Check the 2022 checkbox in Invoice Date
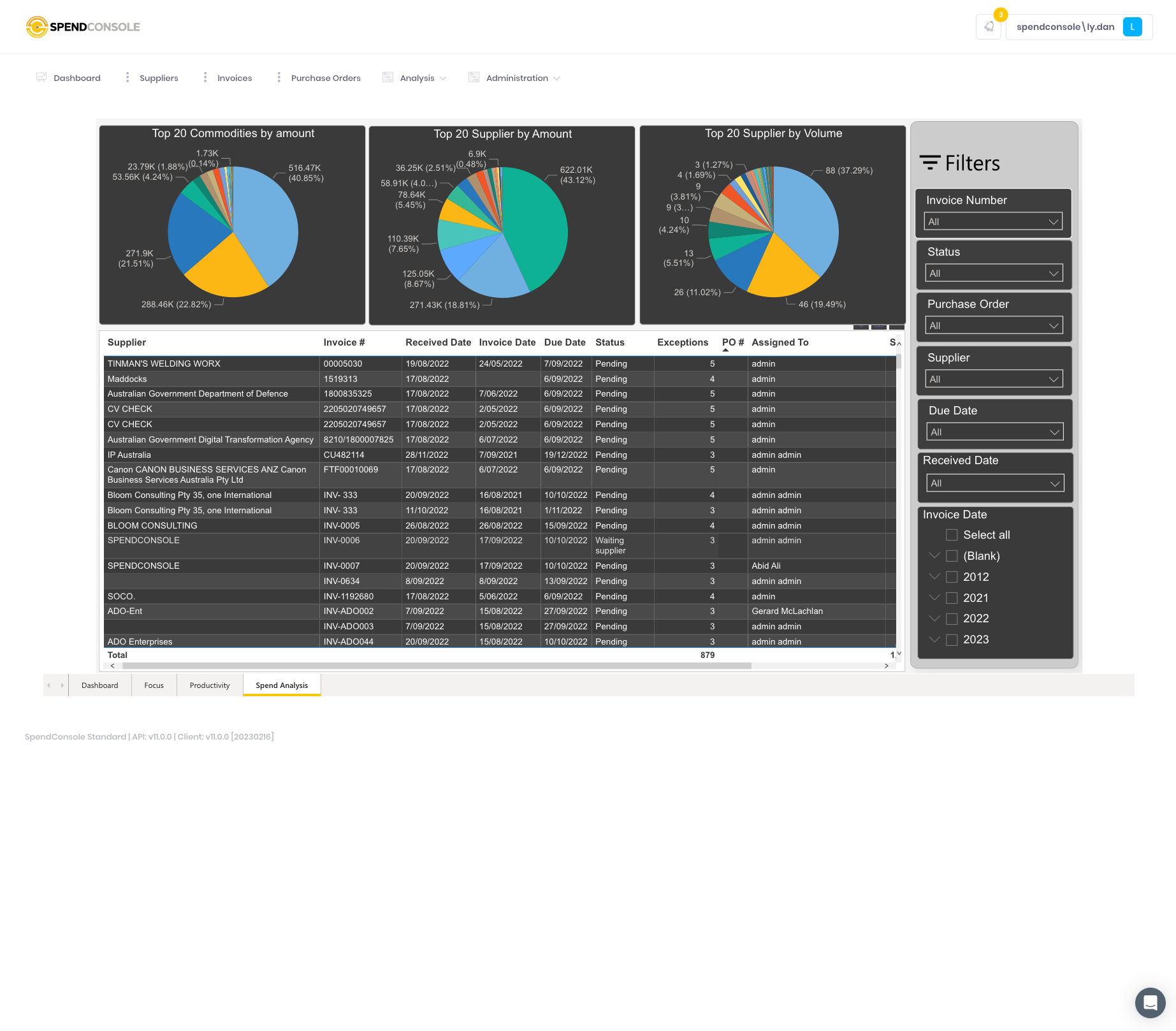The height and width of the screenshot is (1031, 1176). click(x=952, y=618)
